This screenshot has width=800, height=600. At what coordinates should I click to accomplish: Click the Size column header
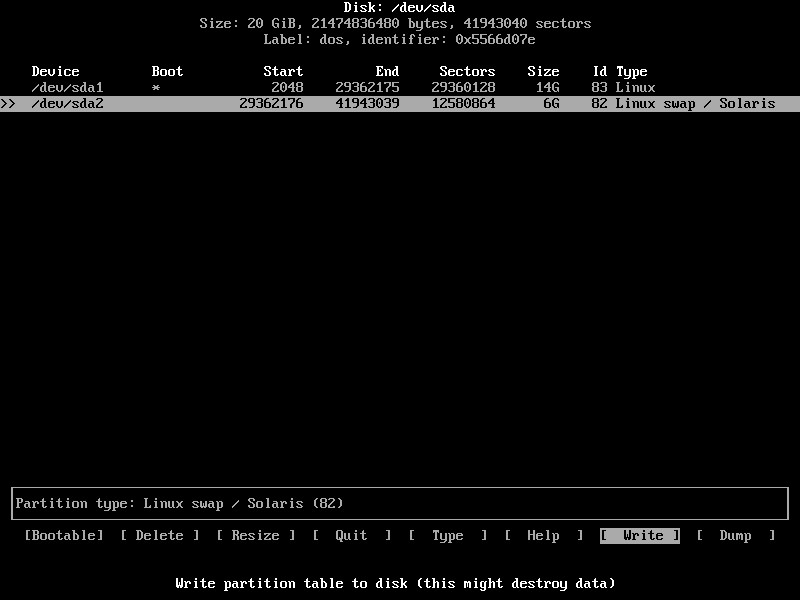[x=543, y=72]
